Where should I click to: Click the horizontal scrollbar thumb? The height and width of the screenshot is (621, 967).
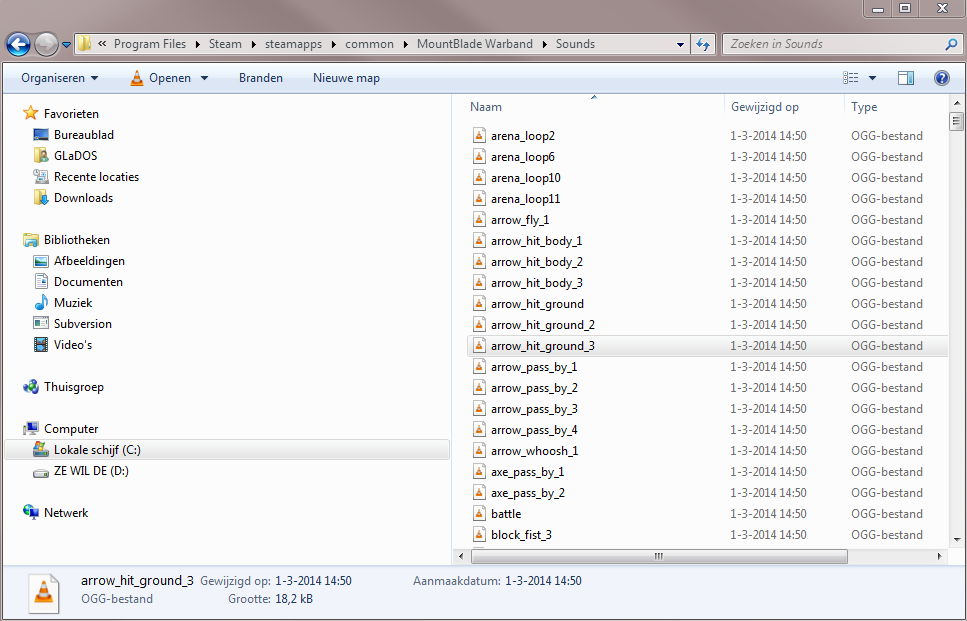[x=659, y=556]
